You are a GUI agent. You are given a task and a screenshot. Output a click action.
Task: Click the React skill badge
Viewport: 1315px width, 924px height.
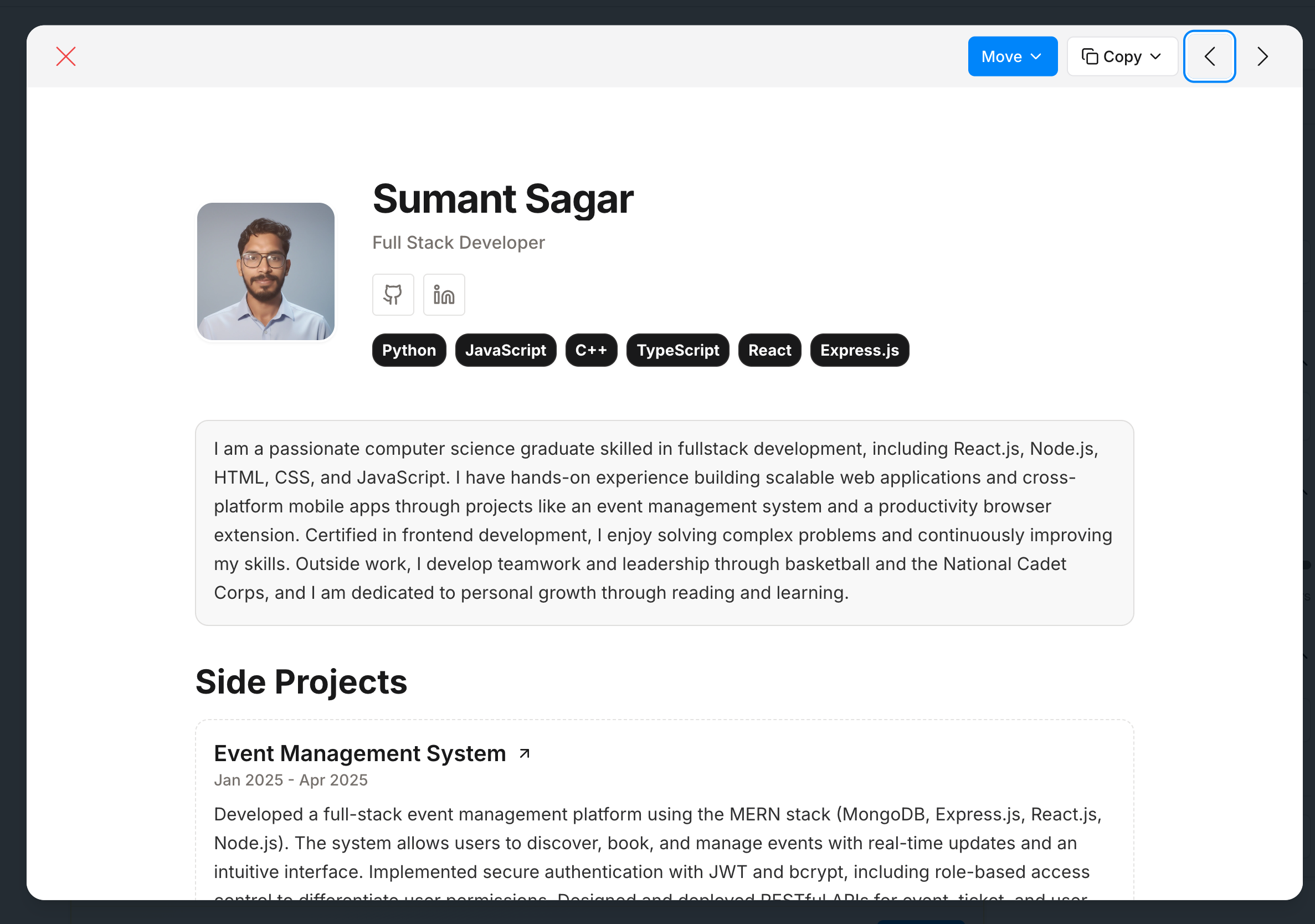tap(769, 350)
